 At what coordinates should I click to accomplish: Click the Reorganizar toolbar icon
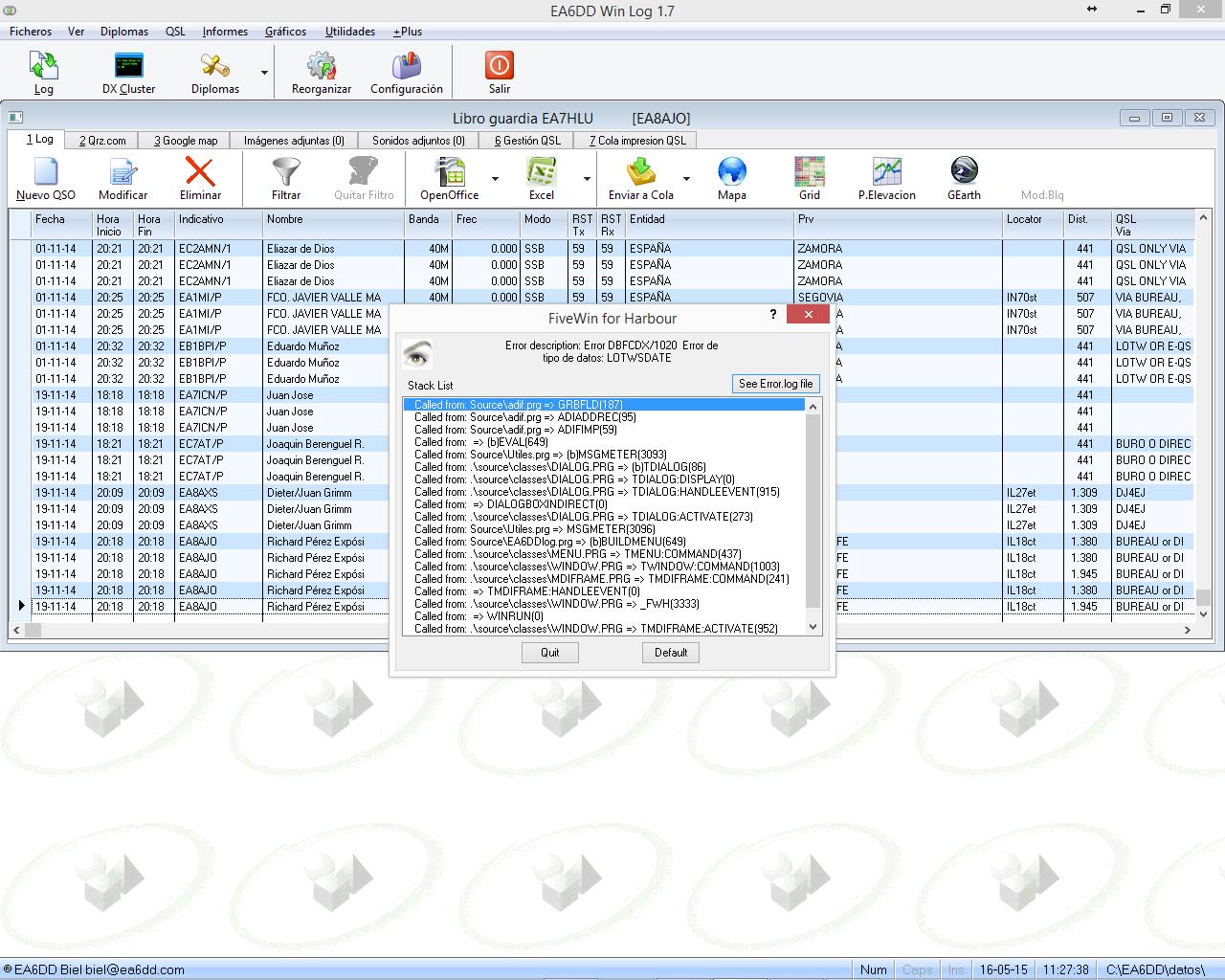(321, 73)
